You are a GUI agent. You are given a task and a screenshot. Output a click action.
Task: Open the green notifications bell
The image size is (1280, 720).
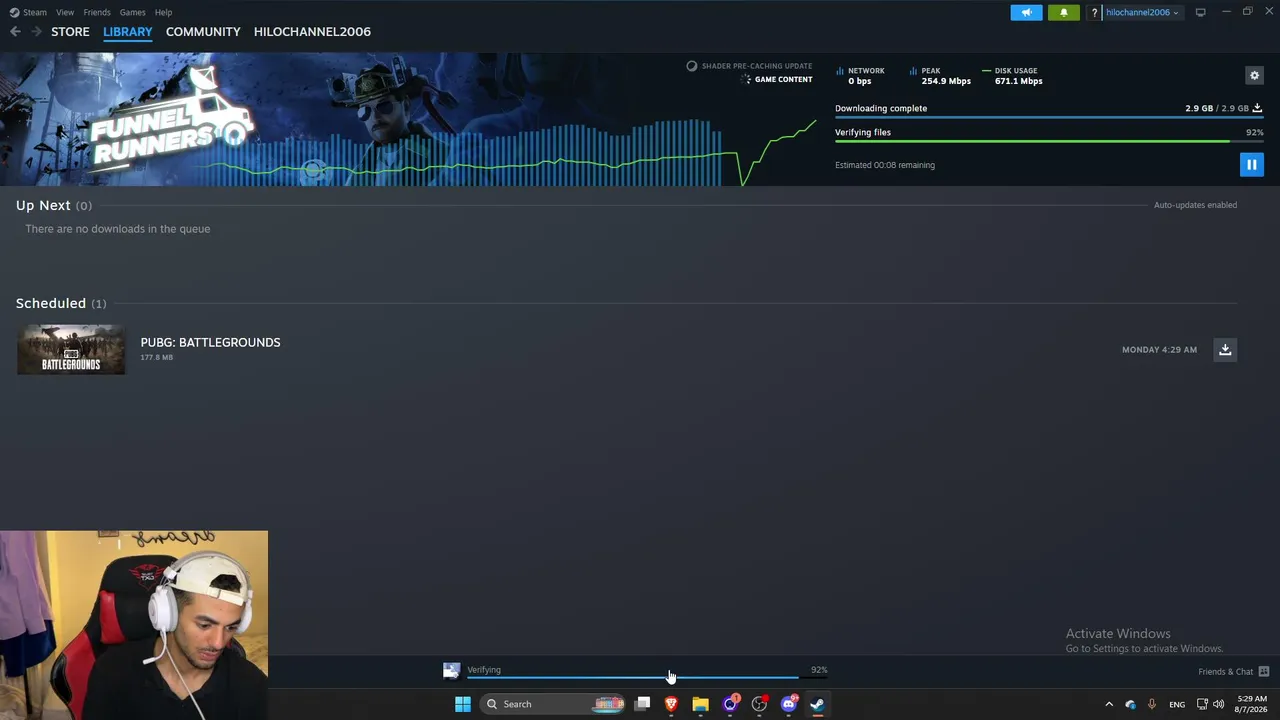click(1063, 12)
